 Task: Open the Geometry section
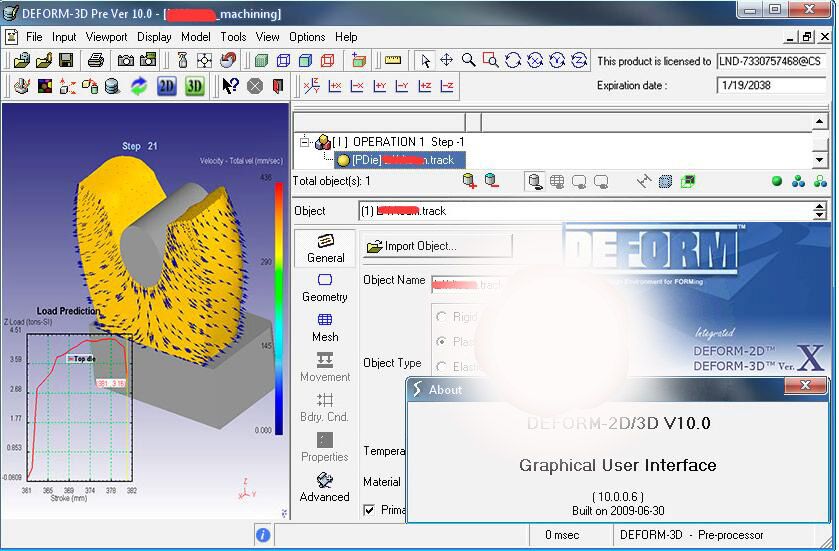325,287
